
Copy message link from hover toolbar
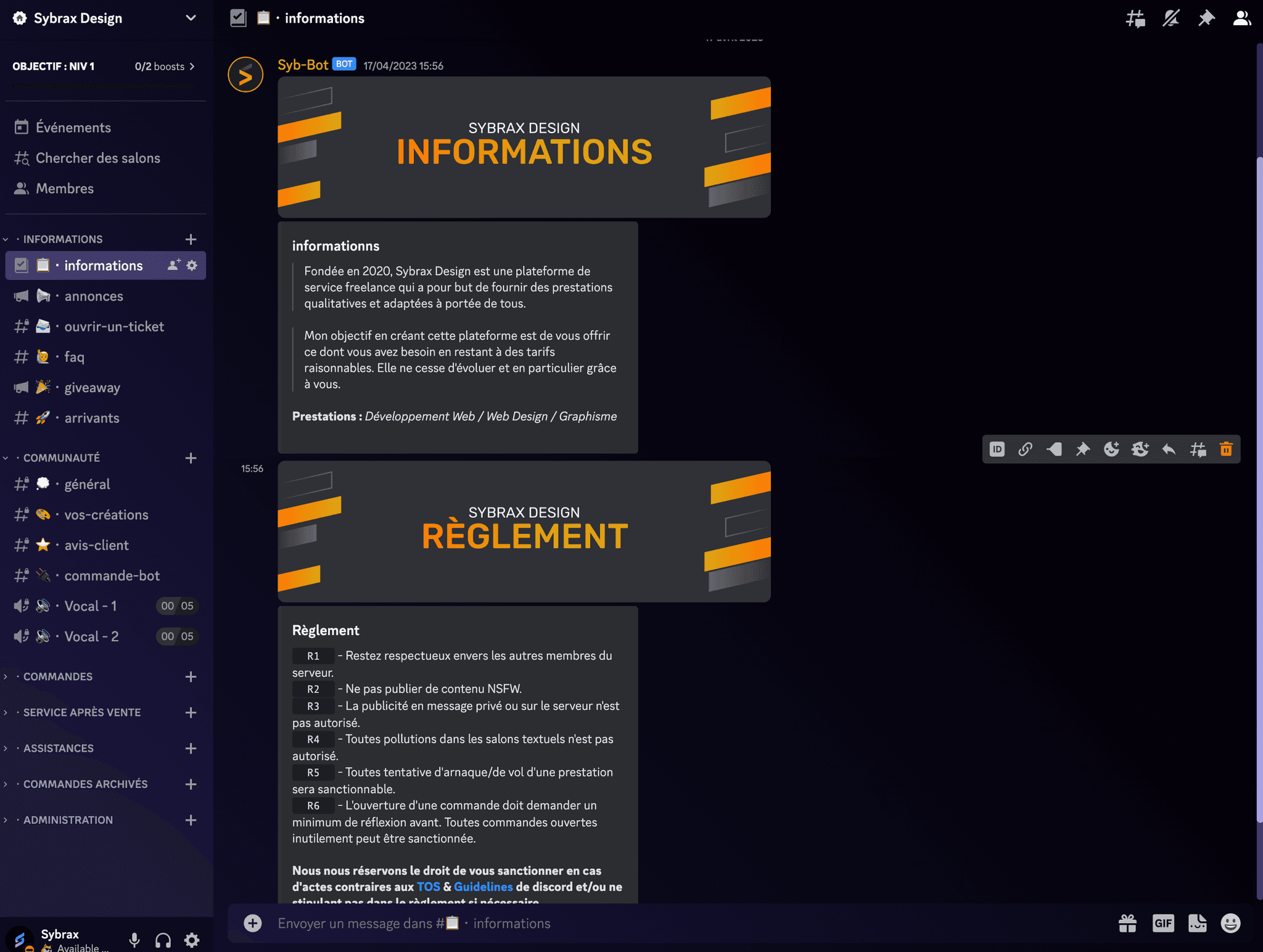pos(1026,449)
